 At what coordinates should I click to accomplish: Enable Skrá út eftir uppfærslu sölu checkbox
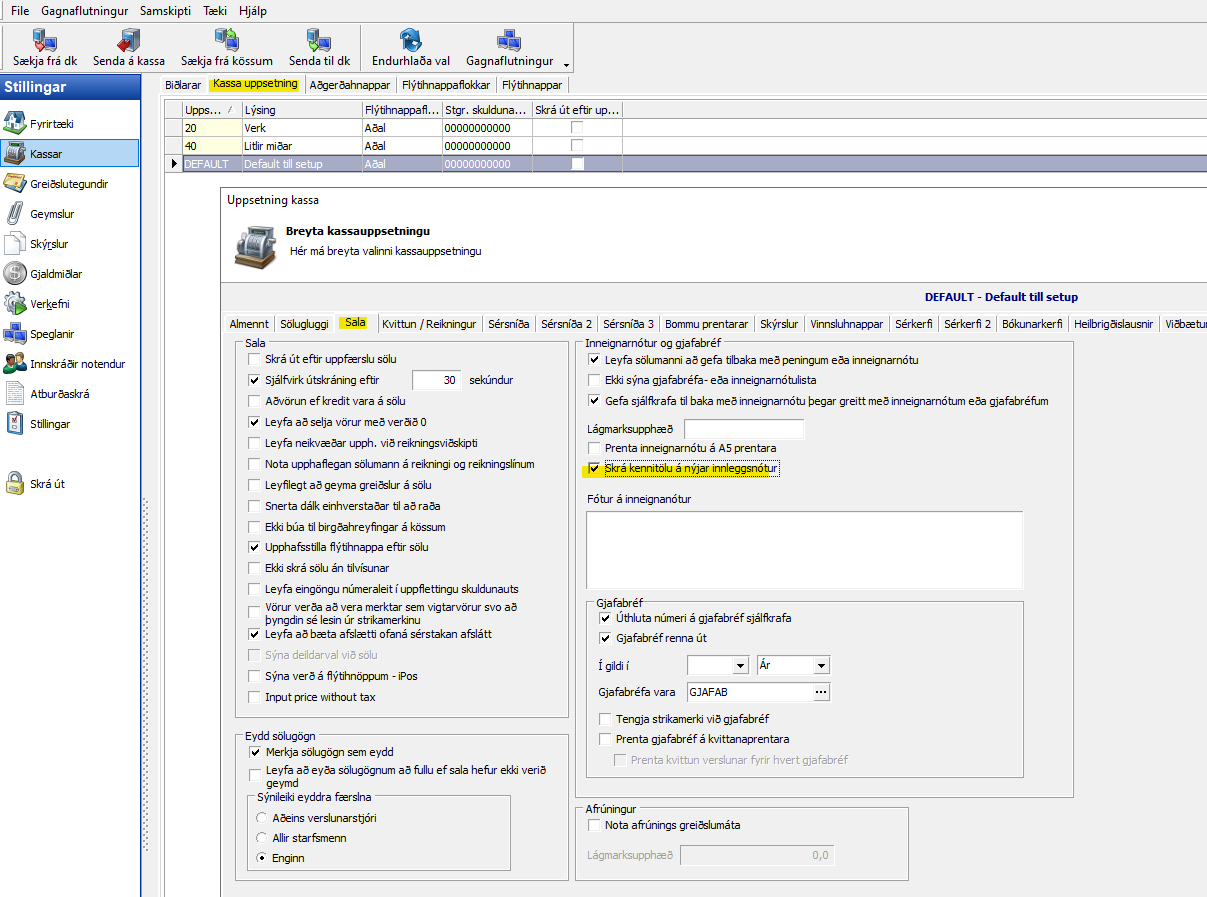(x=254, y=359)
